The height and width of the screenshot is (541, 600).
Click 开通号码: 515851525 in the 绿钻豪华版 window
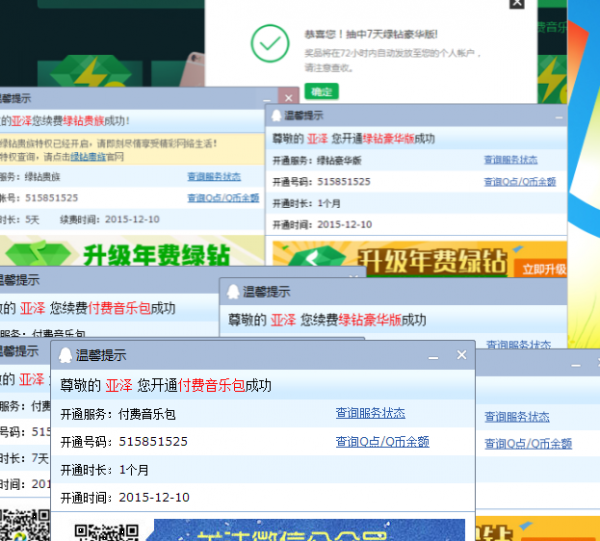tap(321, 182)
